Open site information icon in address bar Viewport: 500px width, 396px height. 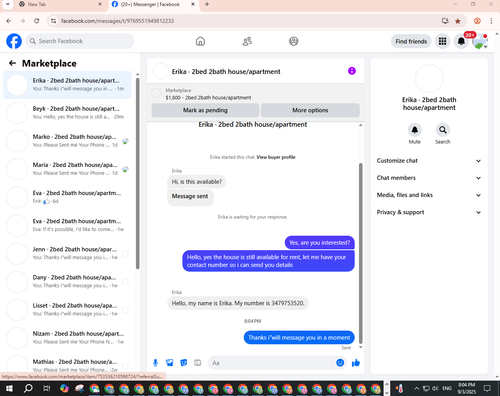53,21
